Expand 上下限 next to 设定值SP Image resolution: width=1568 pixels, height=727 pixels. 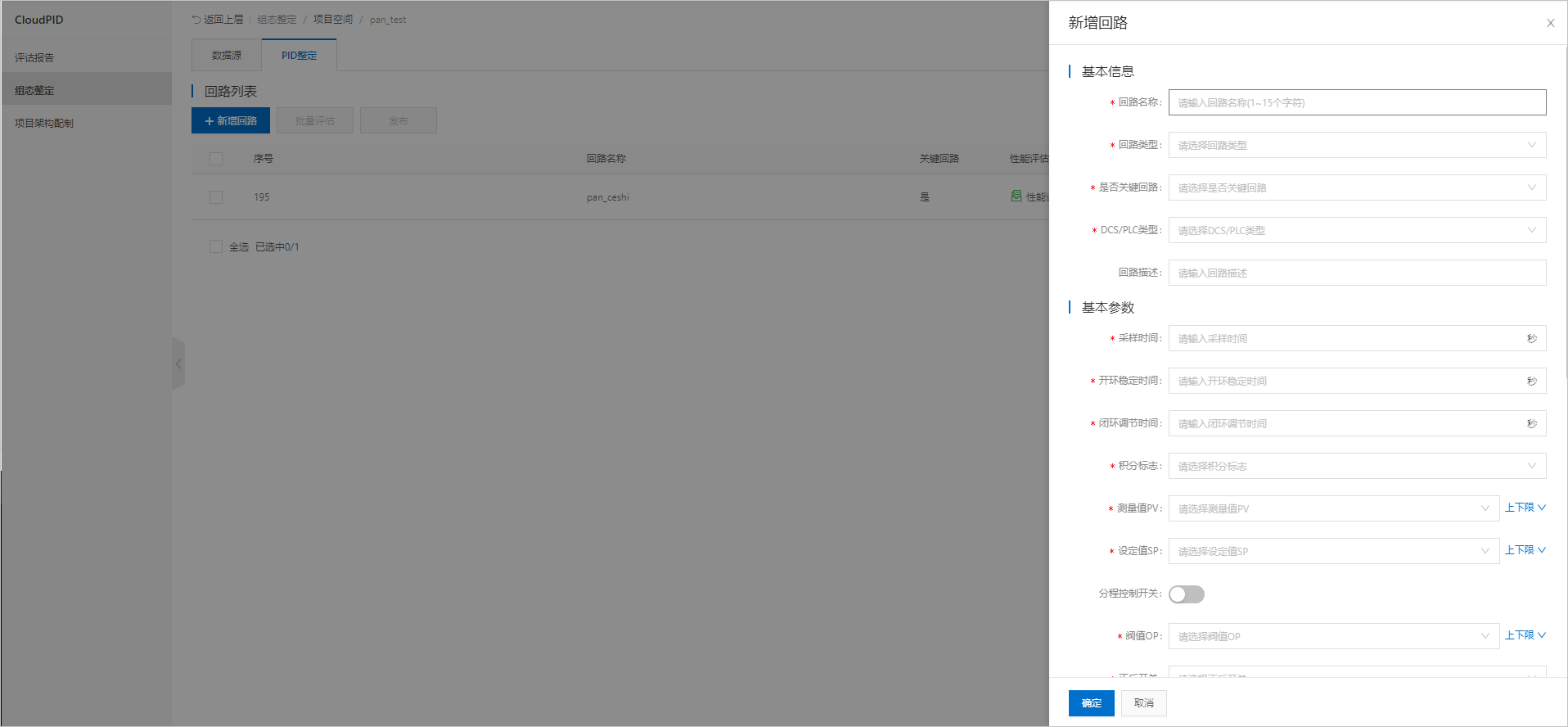pyautogui.click(x=1525, y=550)
